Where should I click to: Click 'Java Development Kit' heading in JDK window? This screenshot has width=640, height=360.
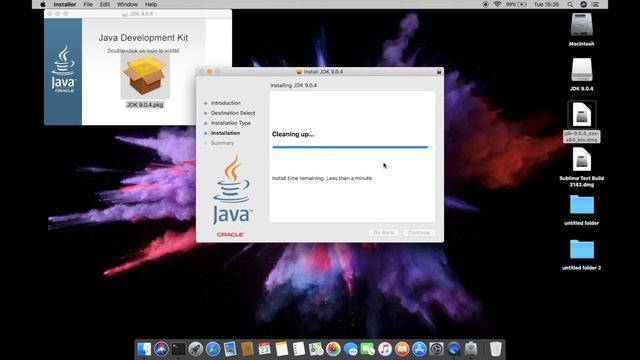click(x=143, y=38)
